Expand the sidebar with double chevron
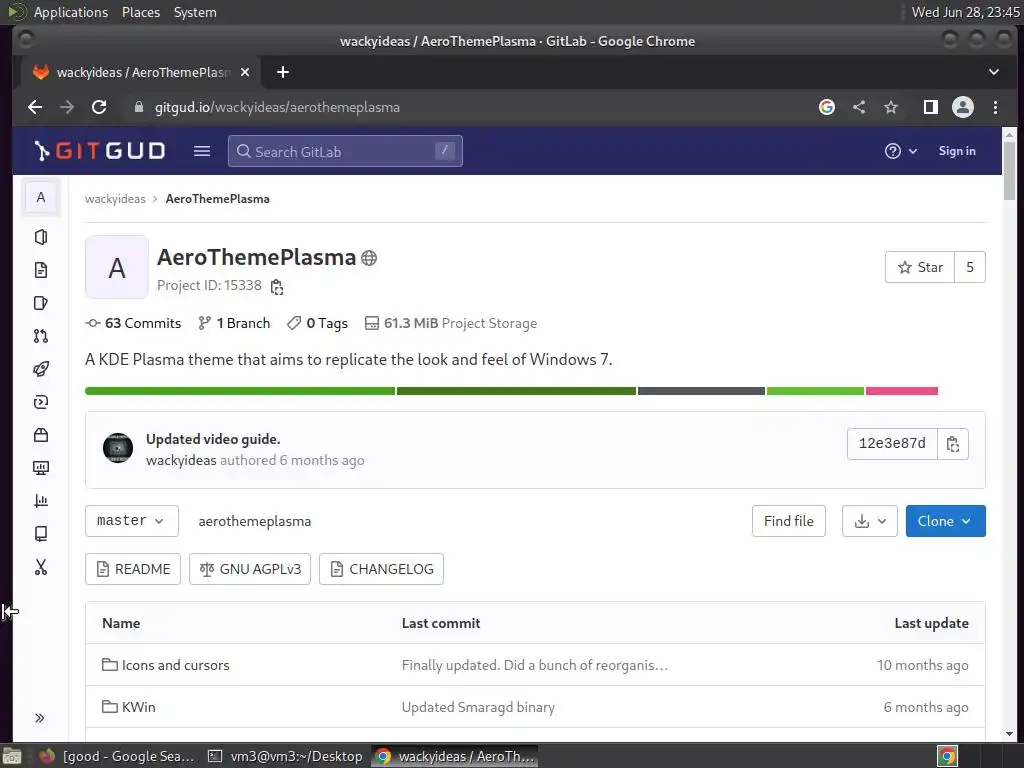The height and width of the screenshot is (768, 1024). [x=40, y=718]
